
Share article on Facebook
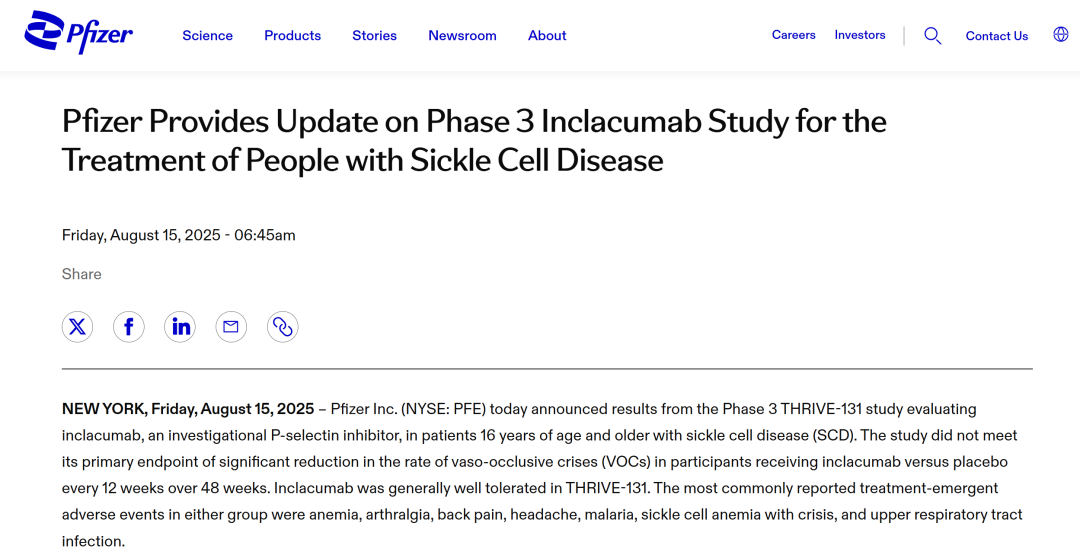(129, 326)
